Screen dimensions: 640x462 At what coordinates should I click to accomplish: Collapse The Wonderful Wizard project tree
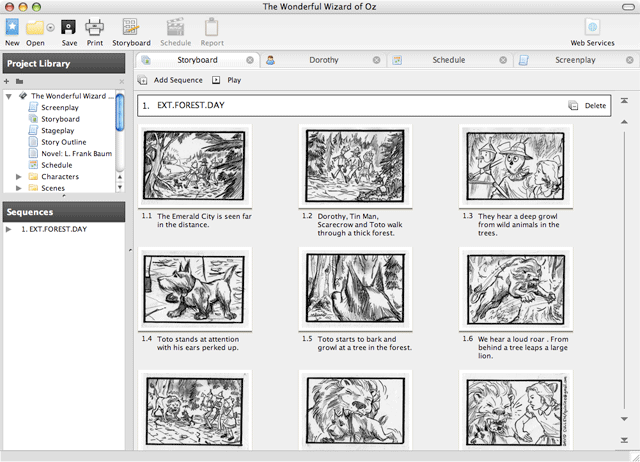(x=9, y=96)
